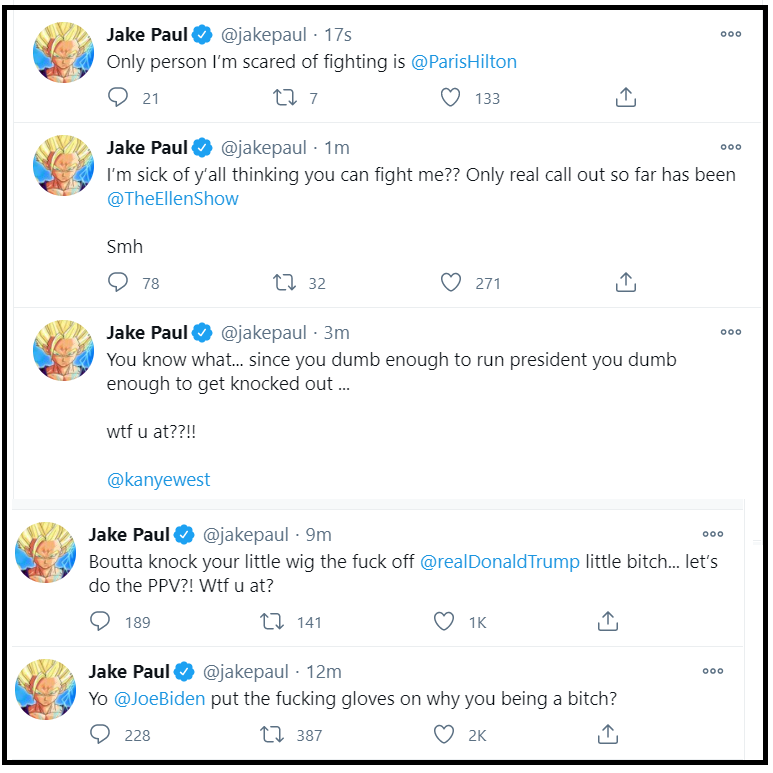Open more options on the kanyewest tweet
Viewport: 773px width, 773px height.
(731, 332)
